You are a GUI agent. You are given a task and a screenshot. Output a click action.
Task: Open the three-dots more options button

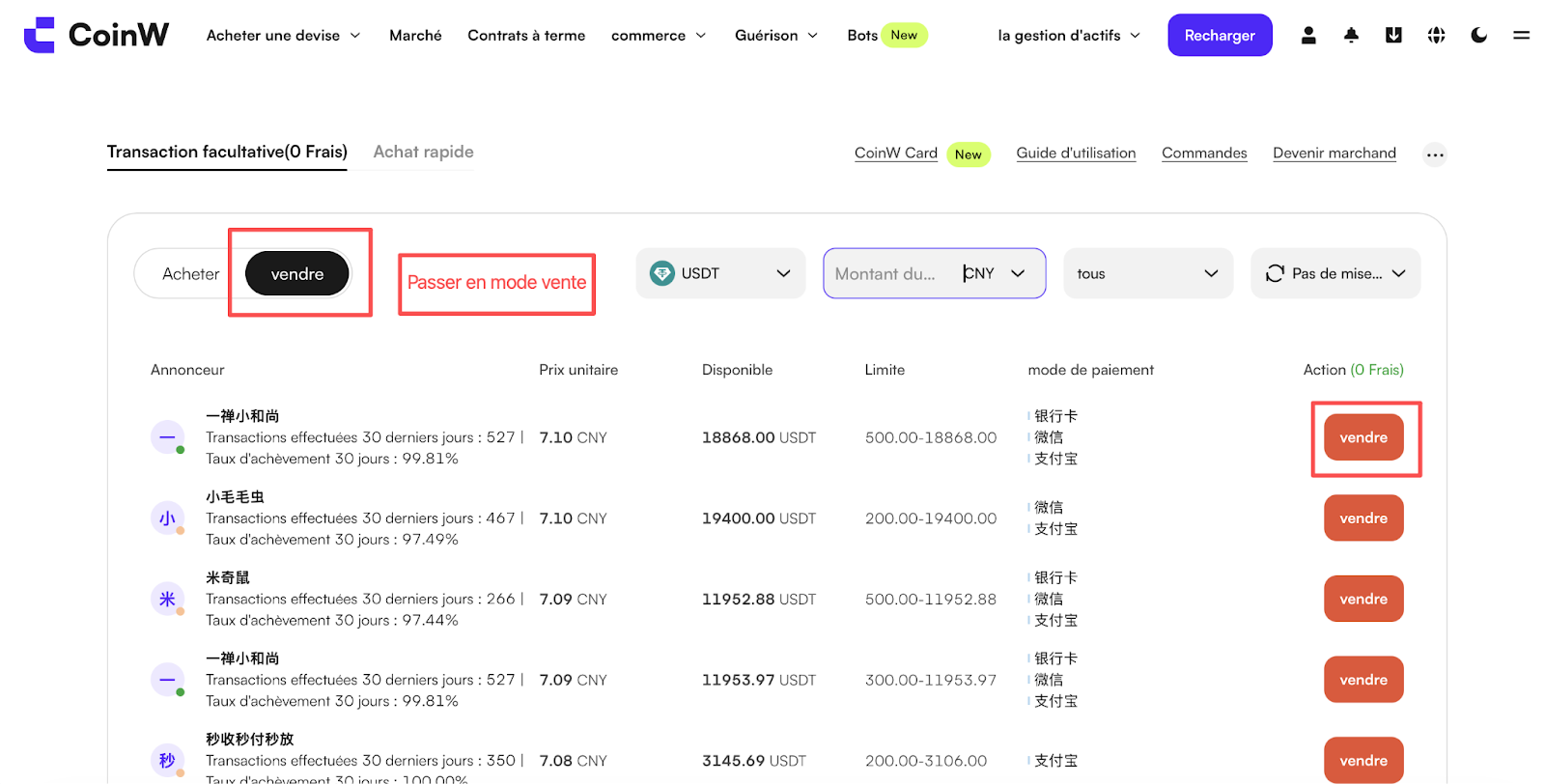click(1435, 154)
